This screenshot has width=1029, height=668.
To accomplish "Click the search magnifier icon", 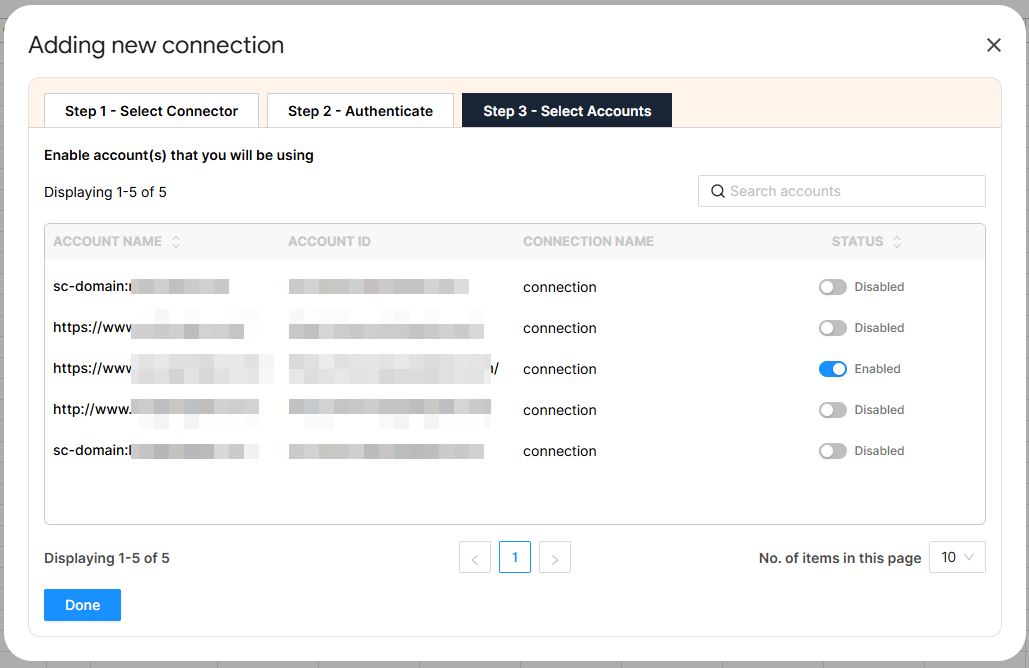I will click(718, 191).
